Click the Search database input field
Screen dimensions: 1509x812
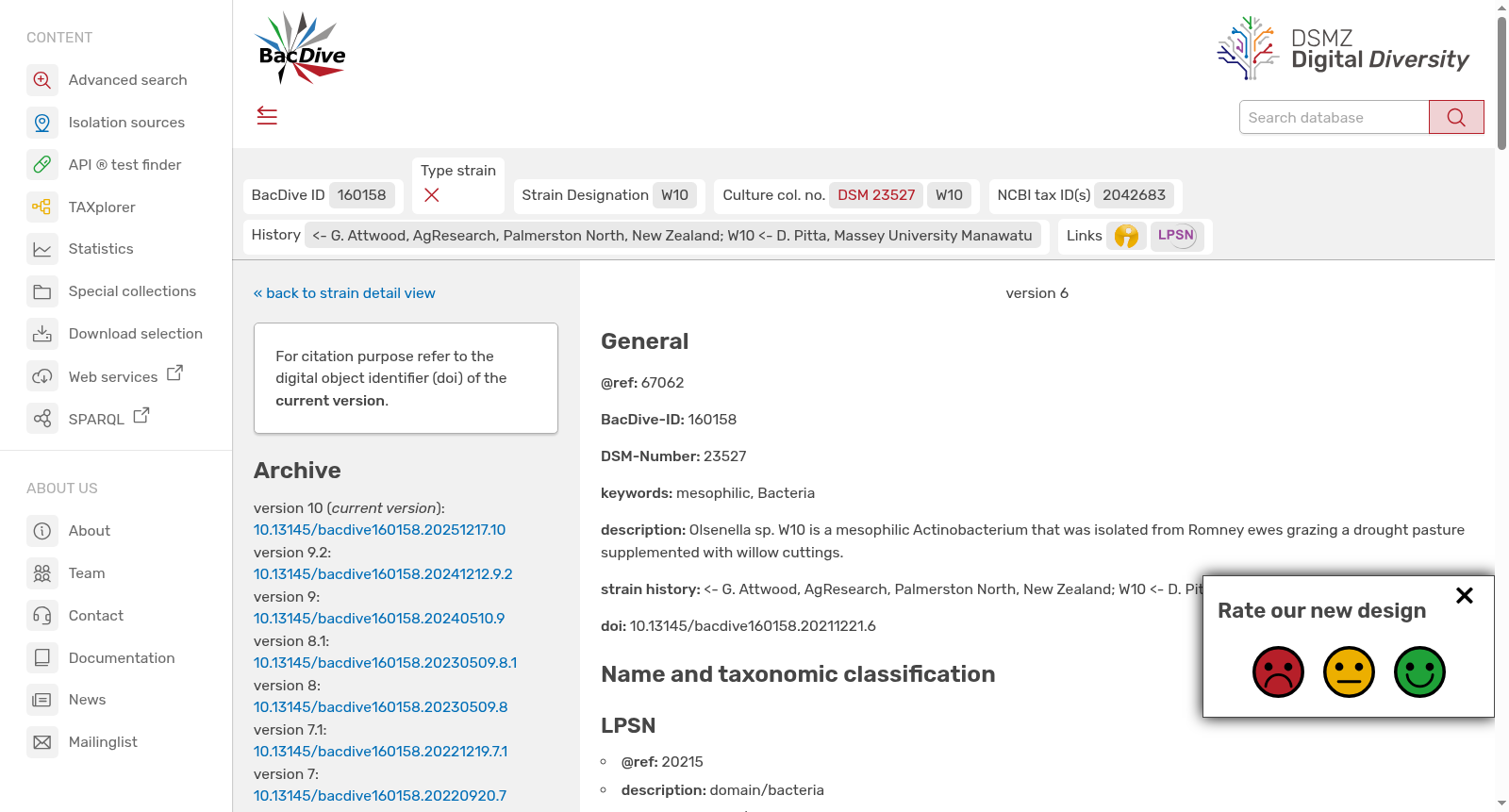click(1334, 117)
